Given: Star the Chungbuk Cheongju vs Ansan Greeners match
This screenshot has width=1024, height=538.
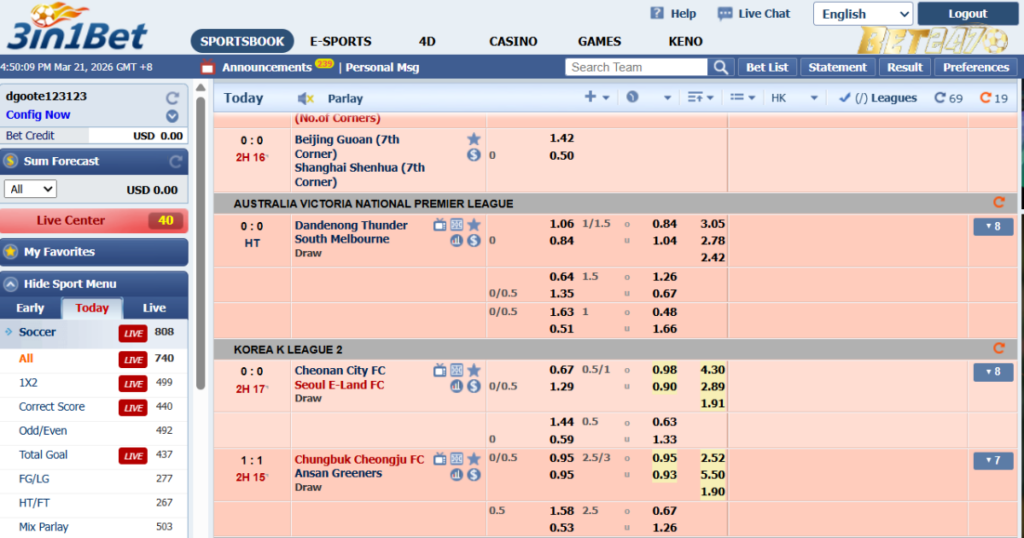Looking at the screenshot, I should tap(474, 459).
